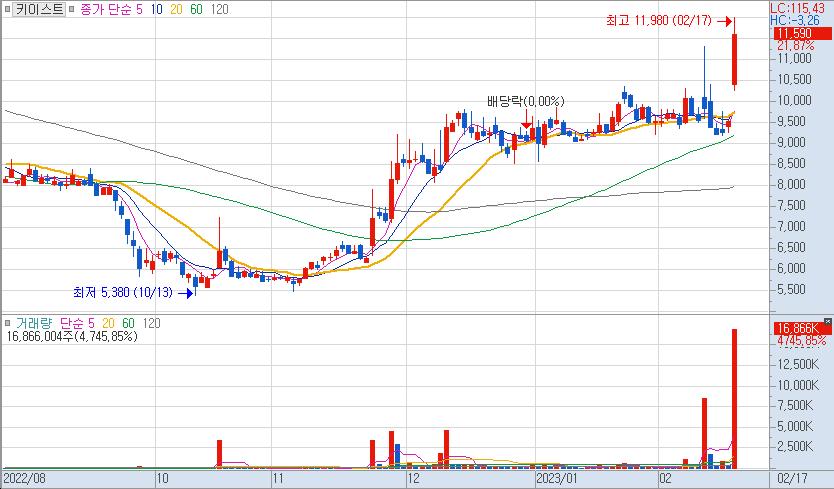
Task: Click the 12,500K volume axis label
Action: click(798, 364)
